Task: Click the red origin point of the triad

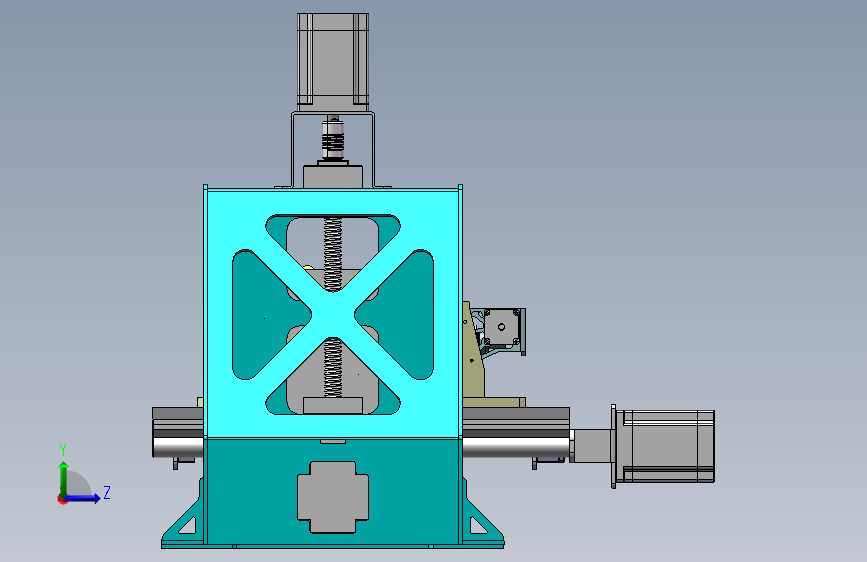Action: tap(62, 499)
